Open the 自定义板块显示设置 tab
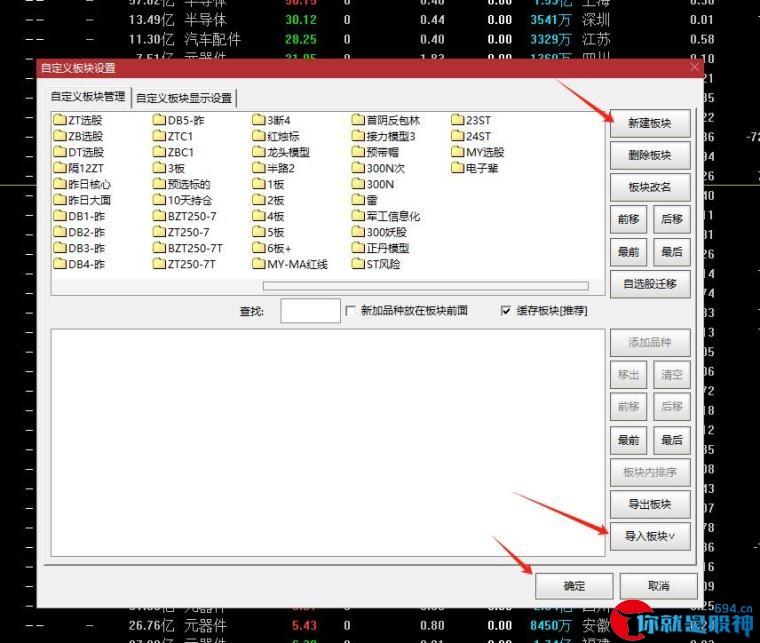 point(184,98)
